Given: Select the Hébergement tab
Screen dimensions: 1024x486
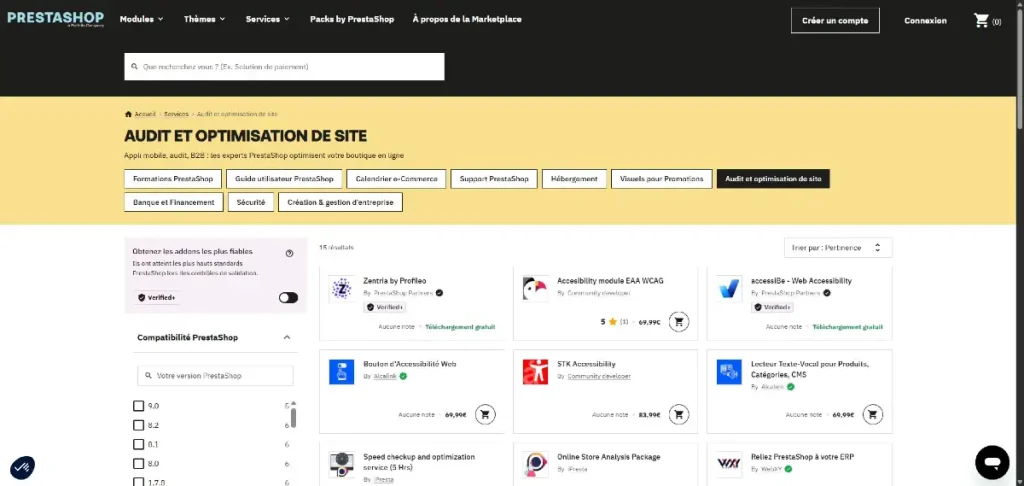Looking at the screenshot, I should (x=574, y=179).
